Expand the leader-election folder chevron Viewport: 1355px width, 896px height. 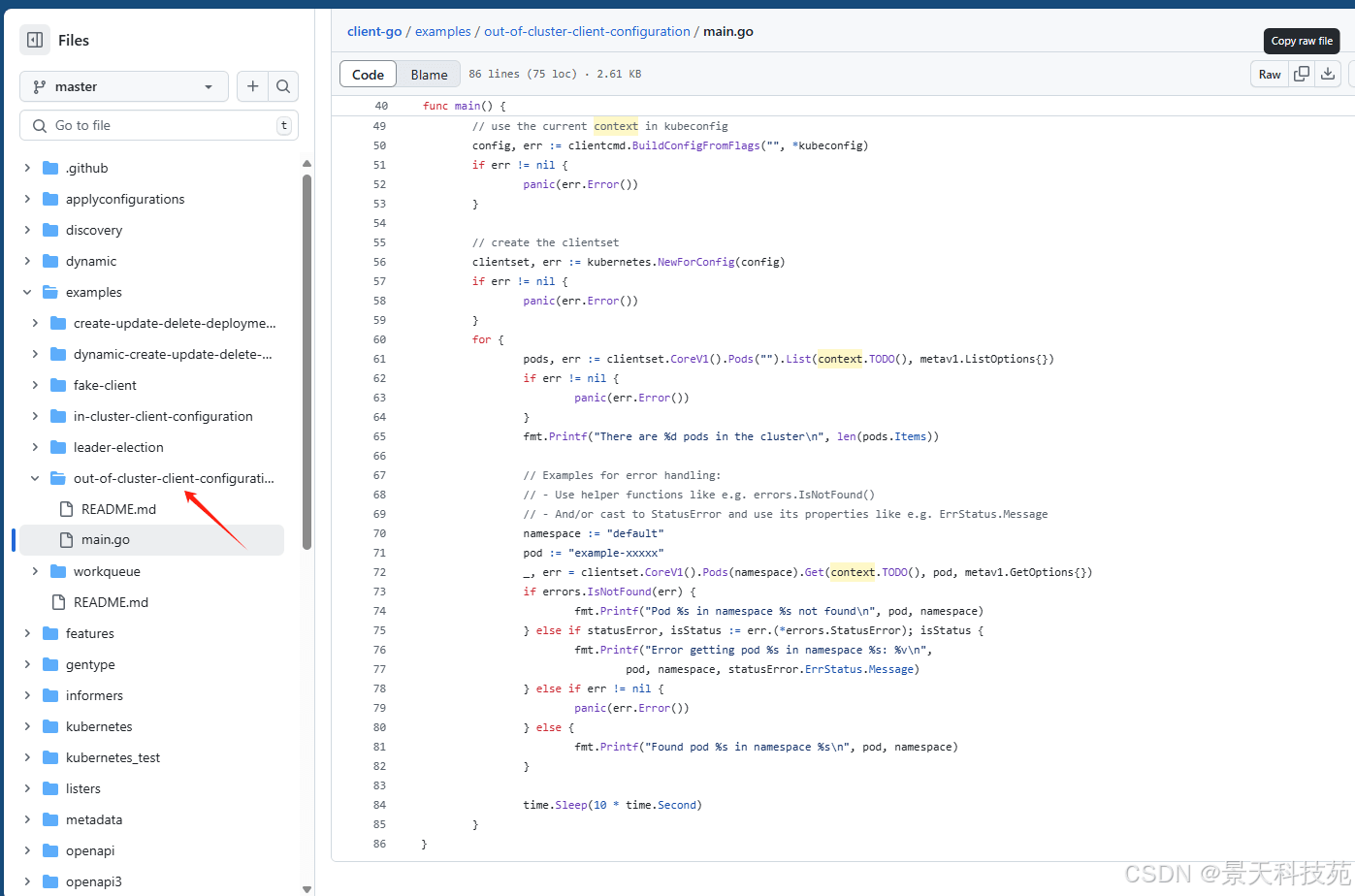[x=35, y=447]
